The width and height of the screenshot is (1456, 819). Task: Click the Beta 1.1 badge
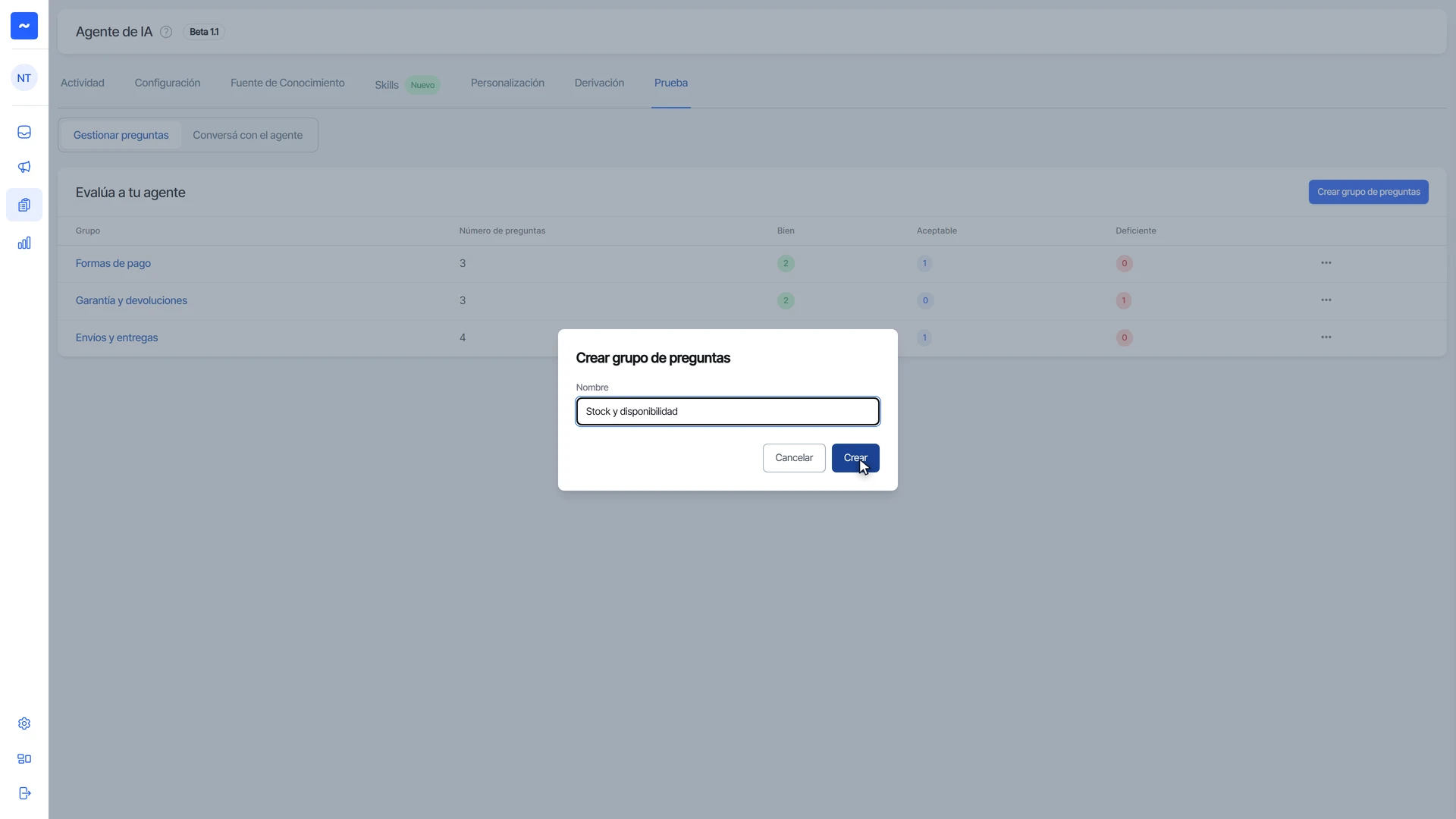[x=204, y=32]
